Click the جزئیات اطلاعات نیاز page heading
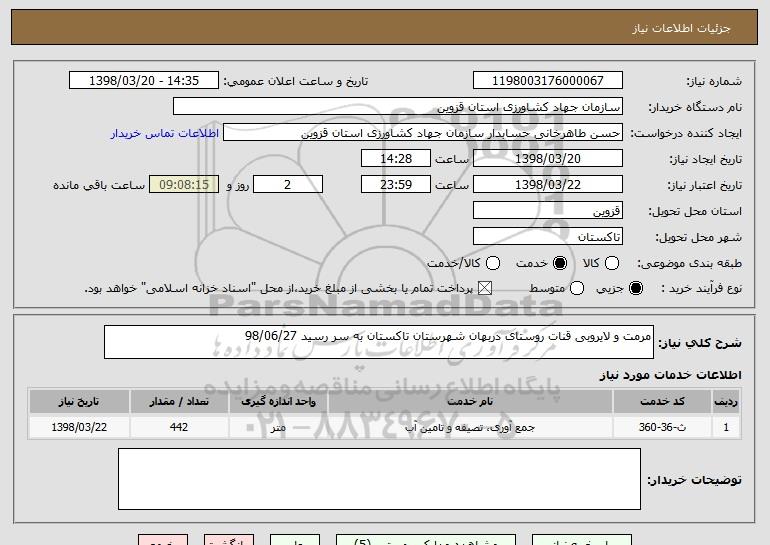The height and width of the screenshot is (545, 770). coord(681,28)
